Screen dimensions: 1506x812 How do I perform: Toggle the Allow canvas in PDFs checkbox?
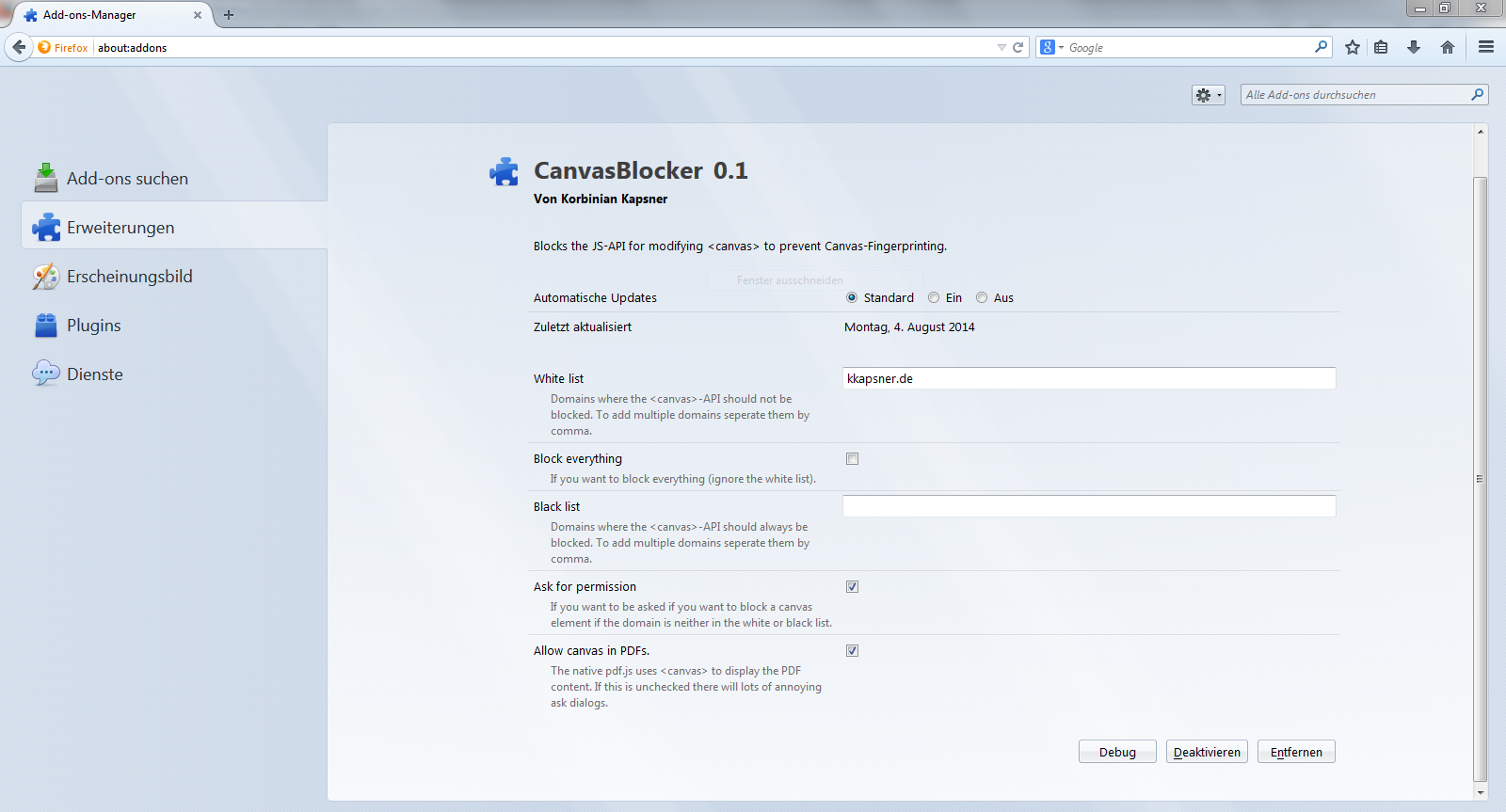(x=853, y=651)
